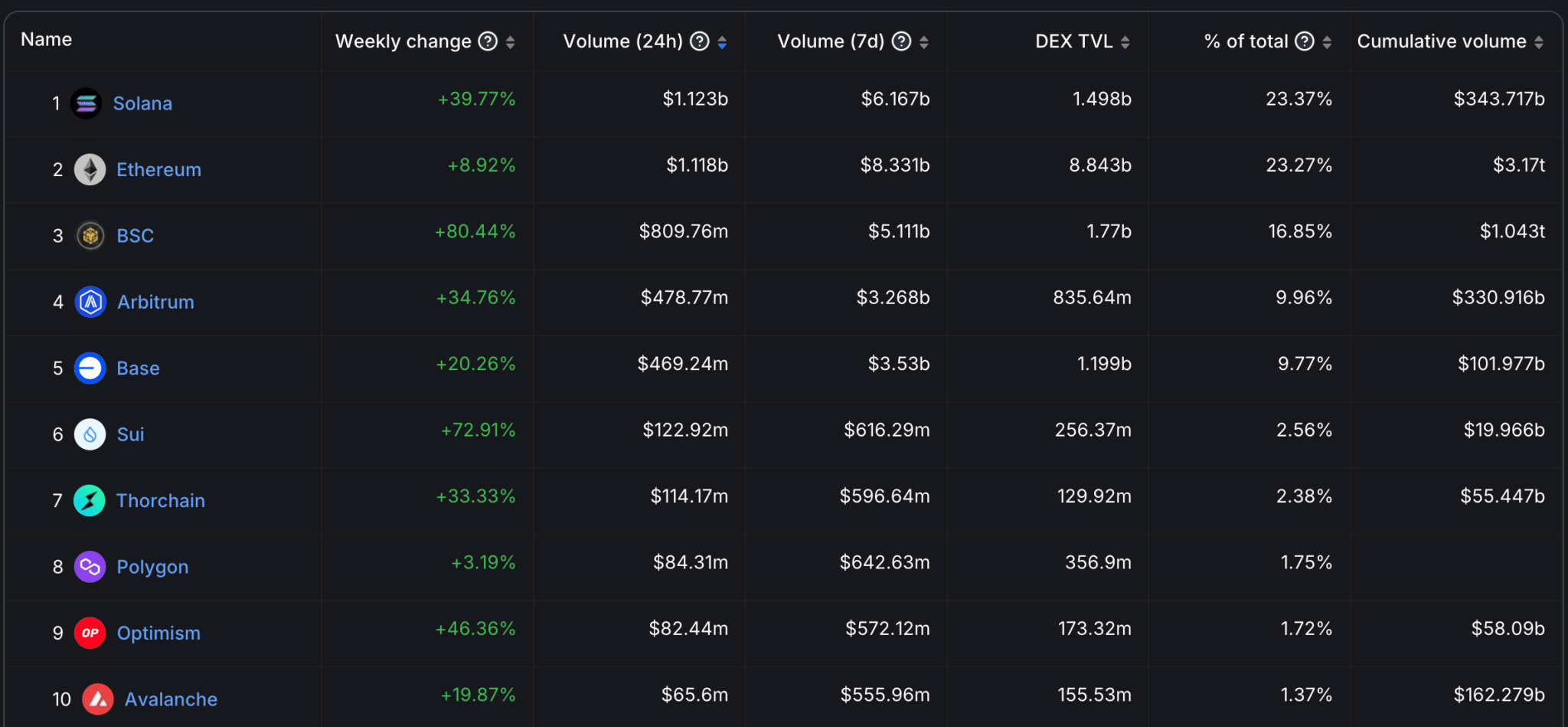Click the DEX TVL column header label
The height and width of the screenshot is (727, 1568).
point(1074,41)
